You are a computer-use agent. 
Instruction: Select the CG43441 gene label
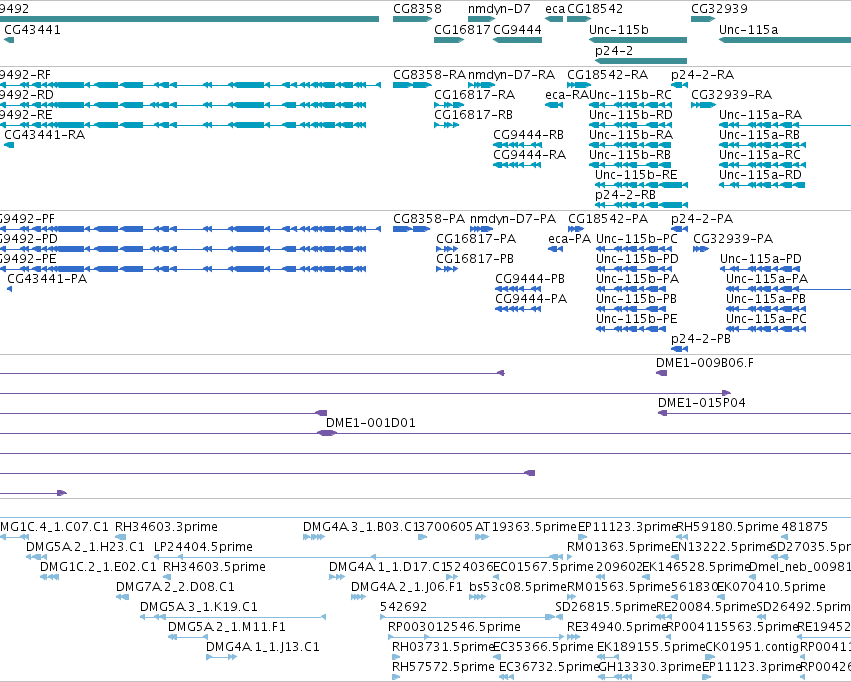pyautogui.click(x=32, y=30)
